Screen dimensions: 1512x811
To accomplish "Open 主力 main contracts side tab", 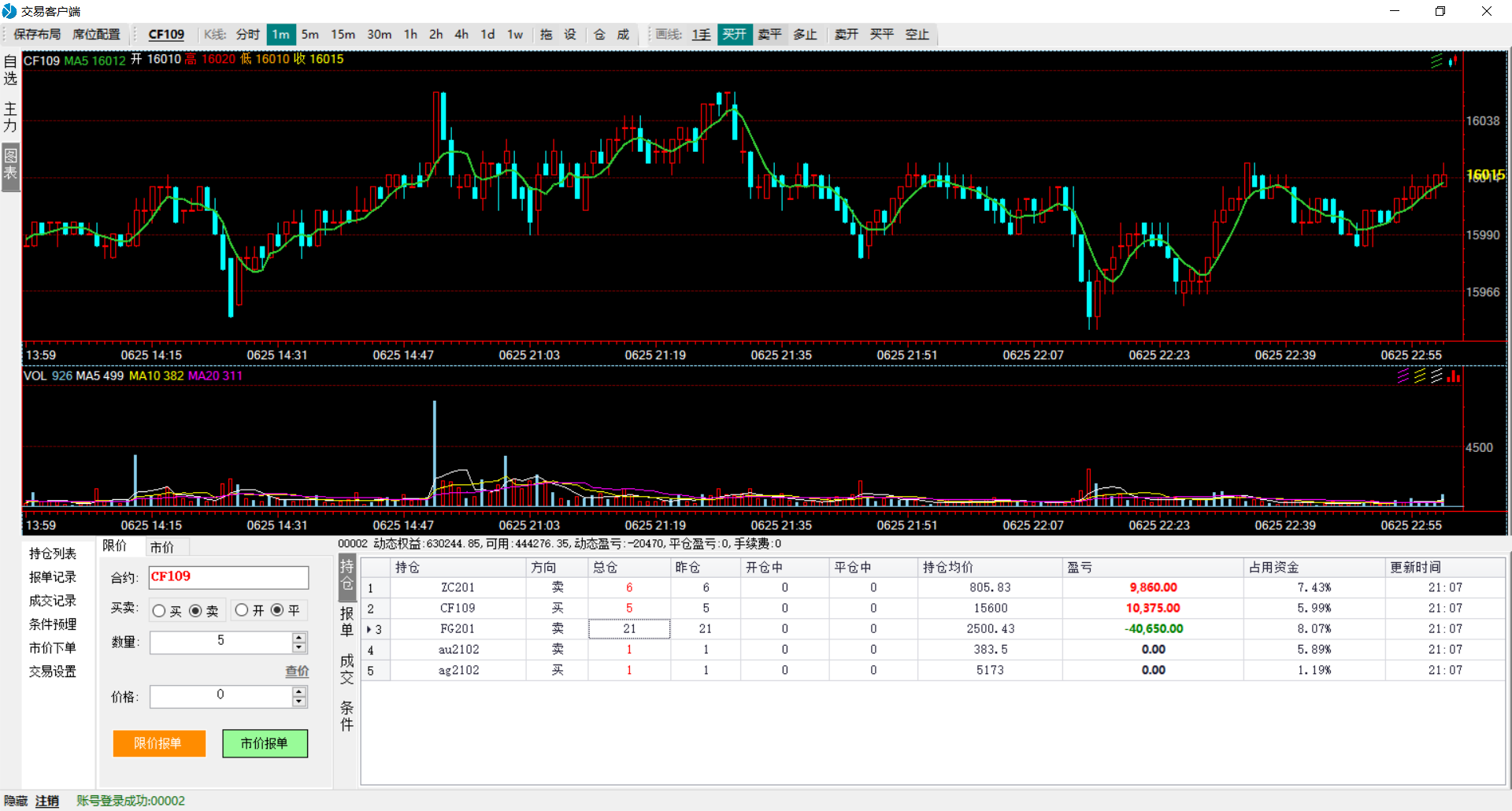I will tap(10, 117).
